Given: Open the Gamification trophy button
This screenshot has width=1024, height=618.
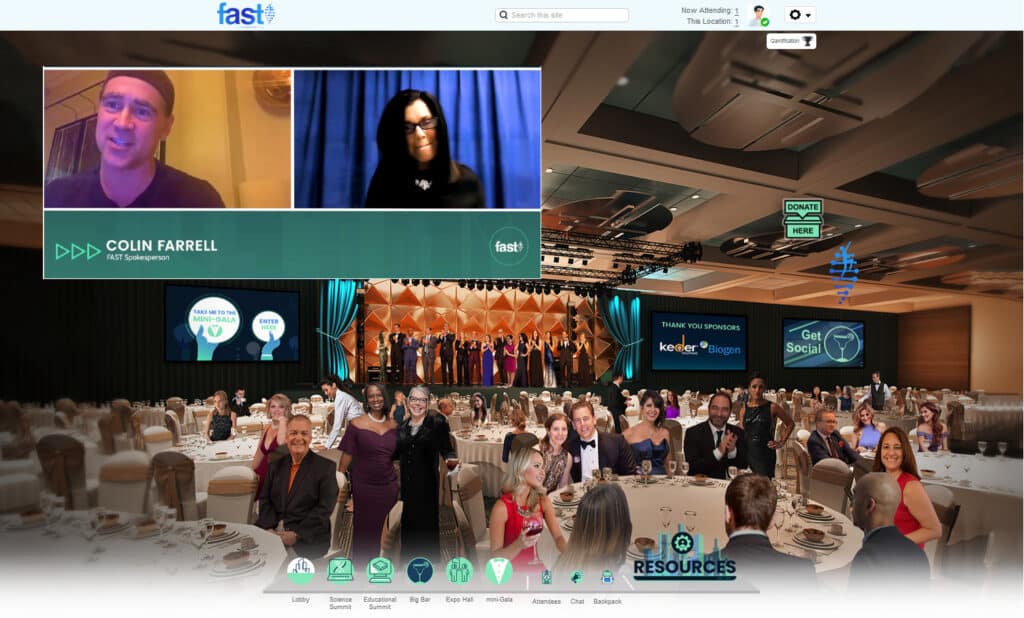Looking at the screenshot, I should coord(792,41).
